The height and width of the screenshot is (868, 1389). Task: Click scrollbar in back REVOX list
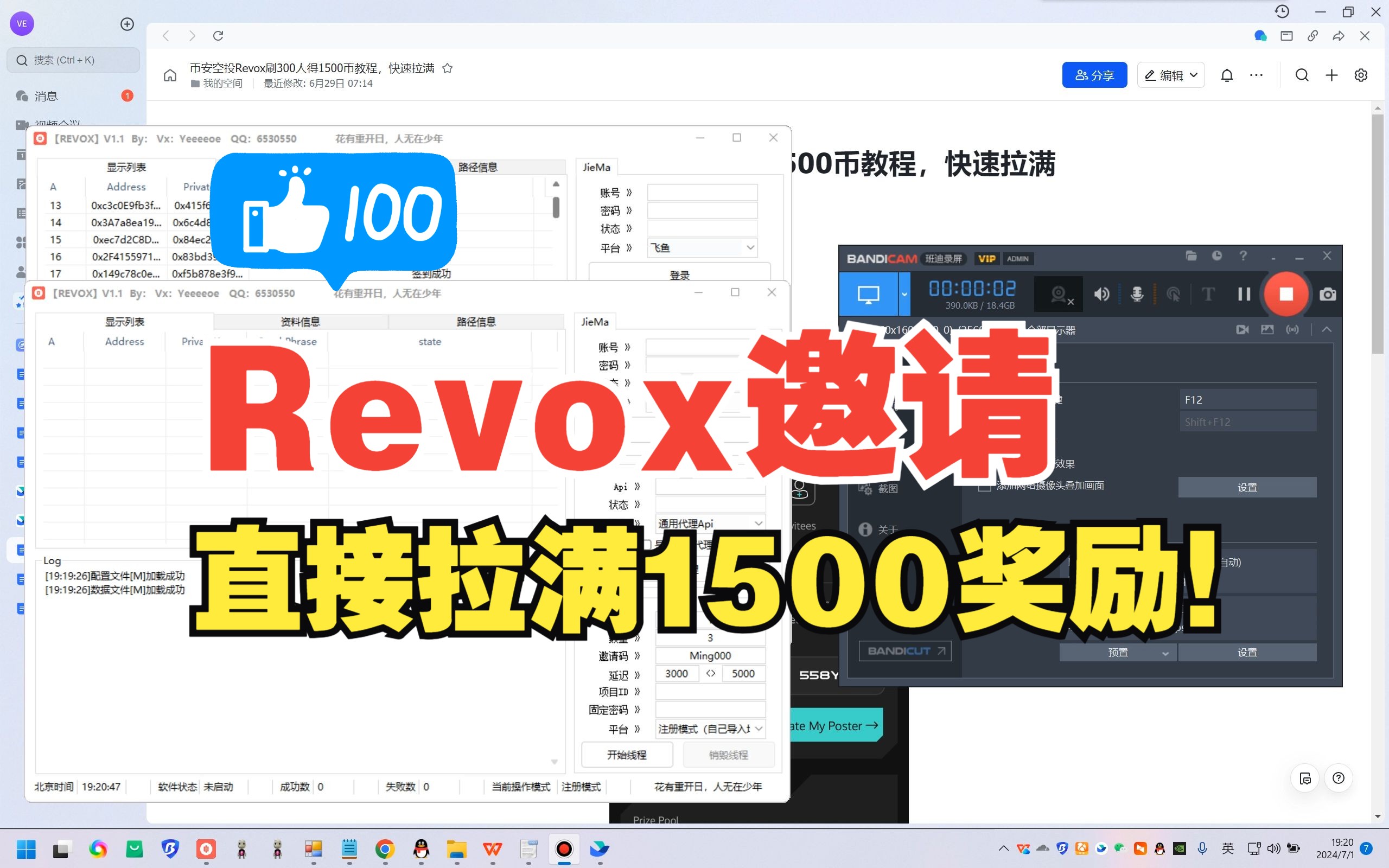[556, 207]
